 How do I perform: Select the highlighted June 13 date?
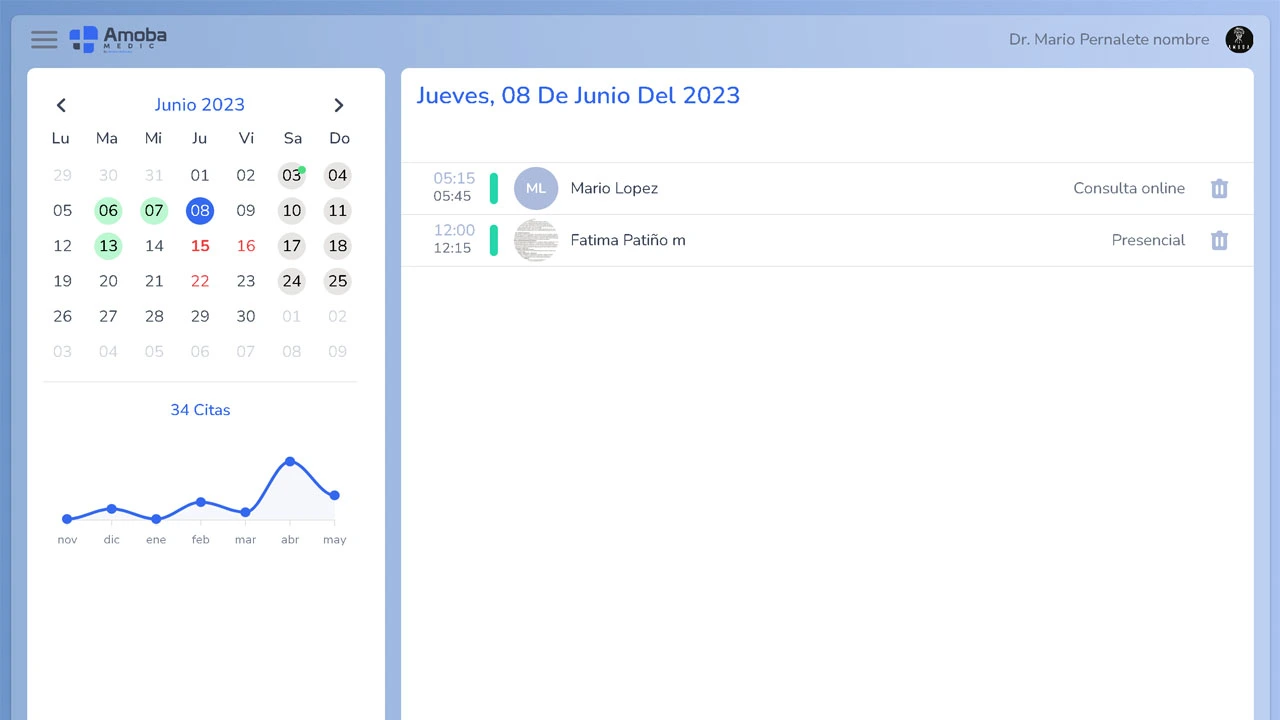108,246
